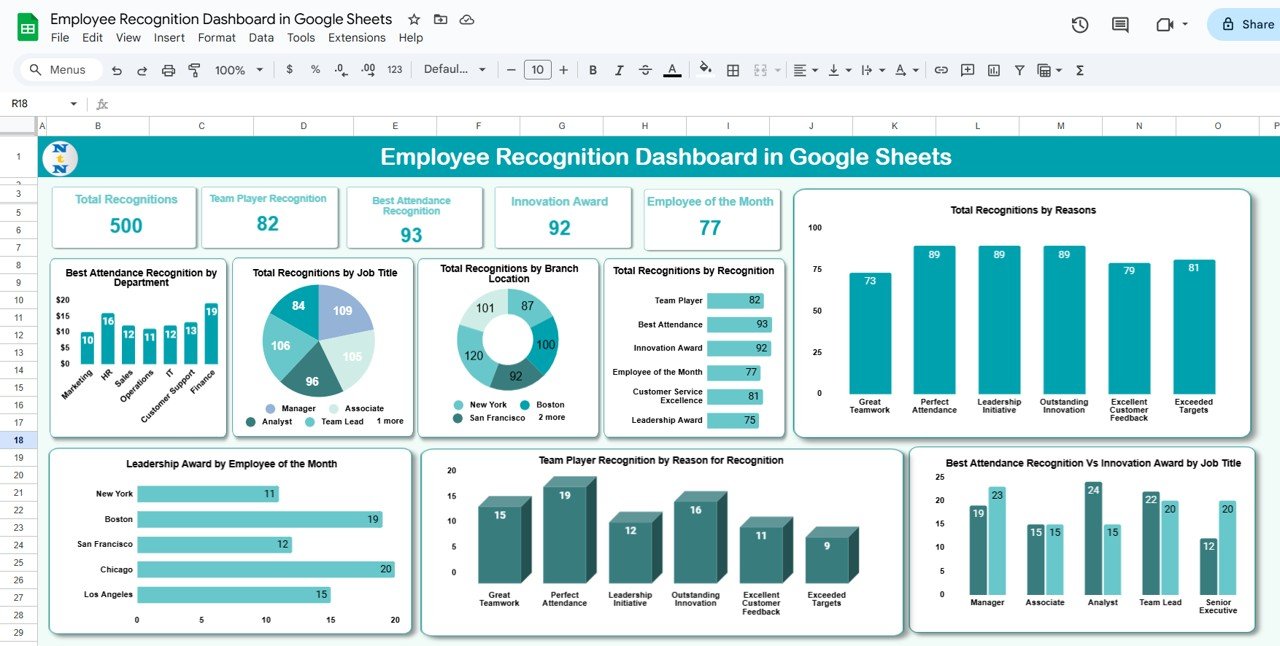Image resolution: width=1280 pixels, height=646 pixels.
Task: Open version history clock icon
Action: coord(1080,25)
